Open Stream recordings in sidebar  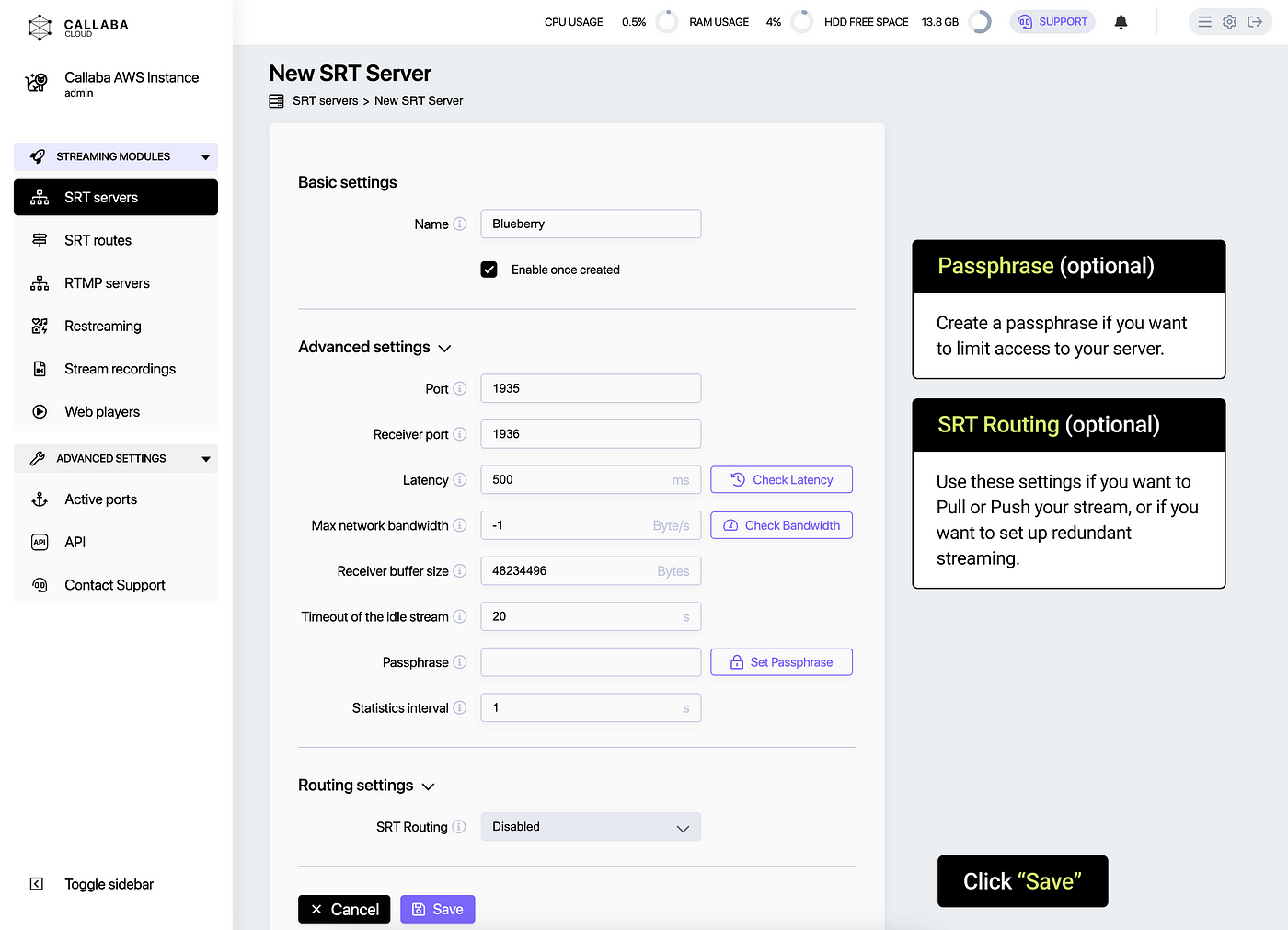(x=116, y=369)
